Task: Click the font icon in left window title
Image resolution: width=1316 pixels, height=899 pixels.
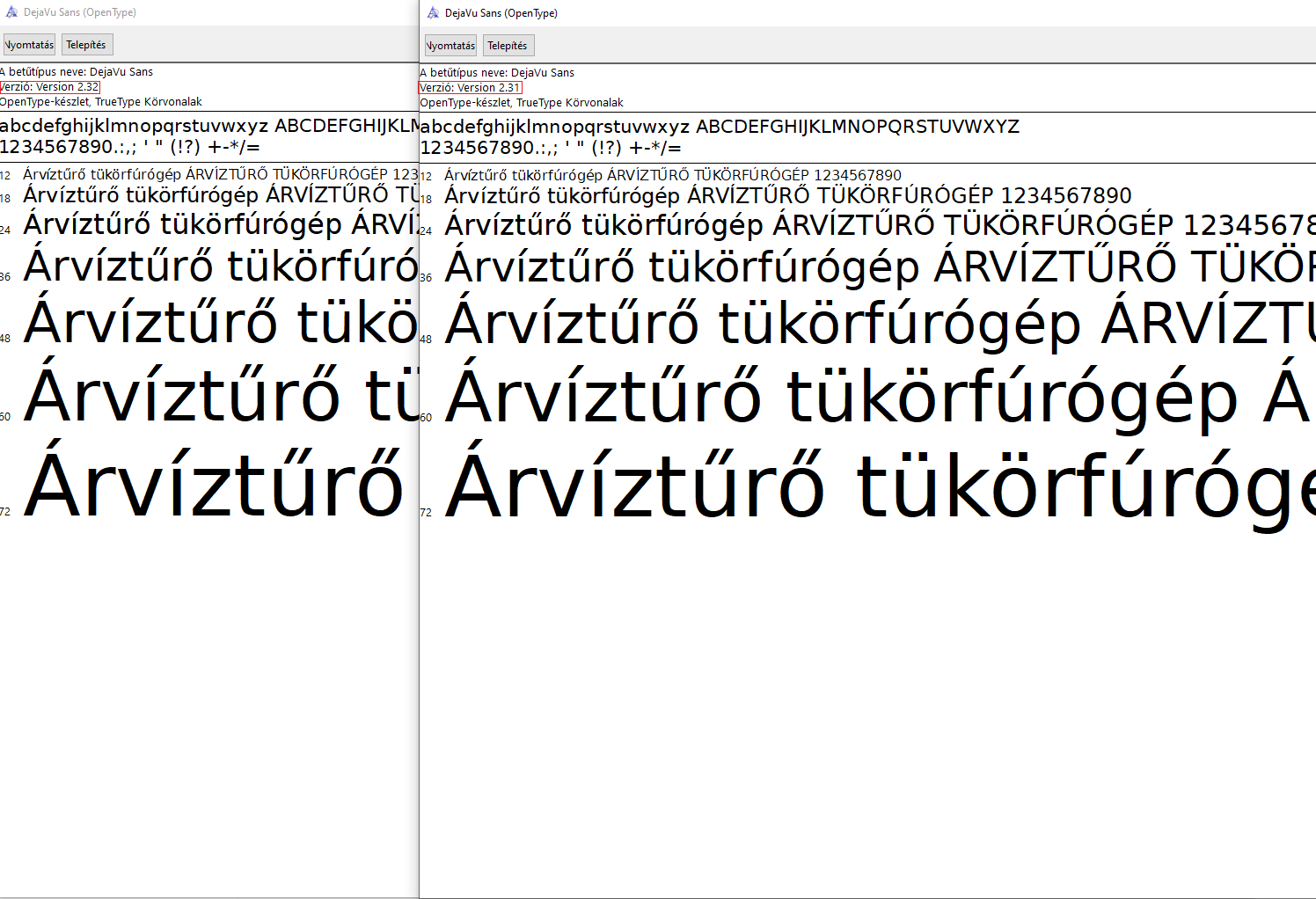Action: pos(11,12)
